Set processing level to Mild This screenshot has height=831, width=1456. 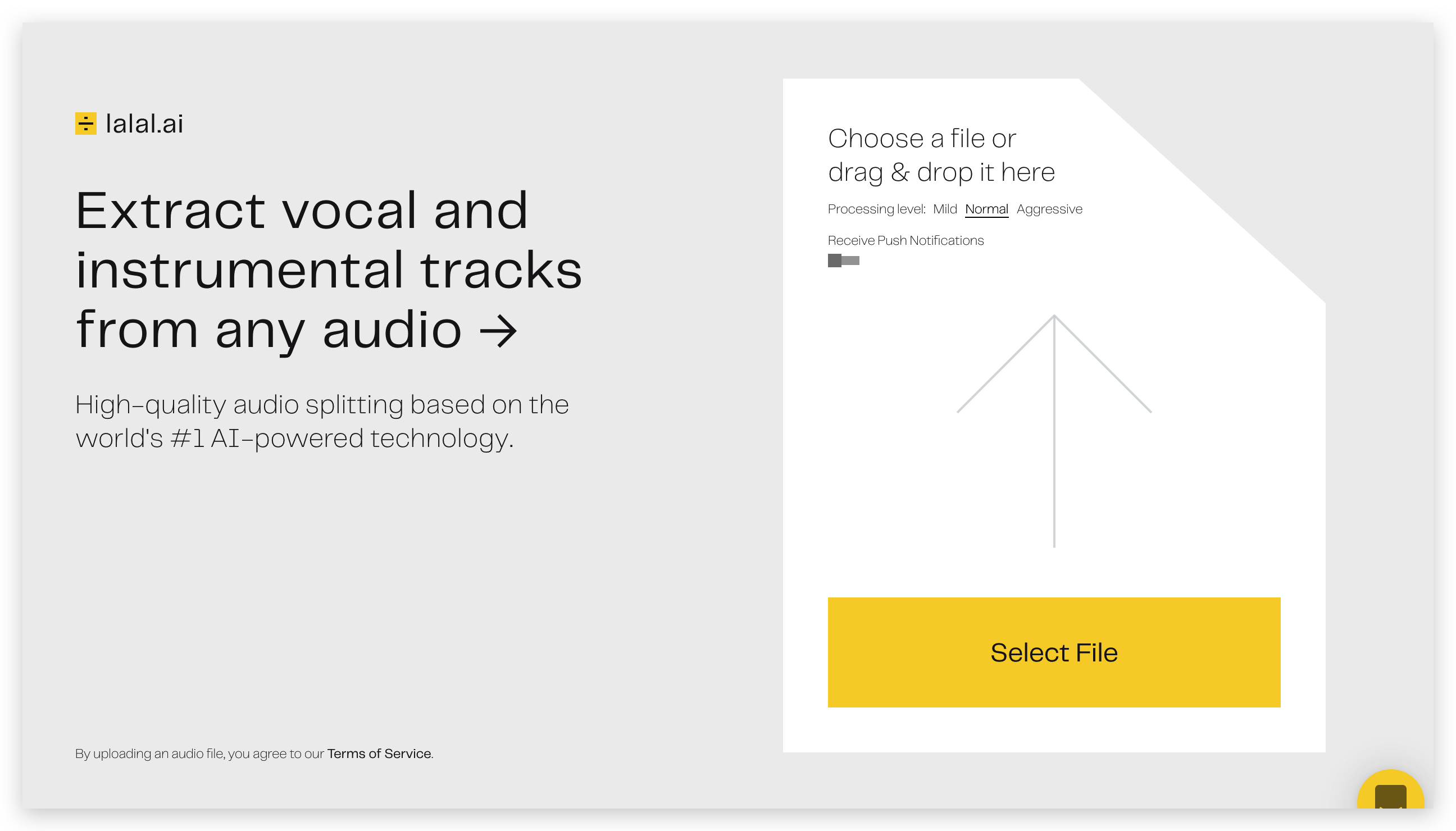(944, 209)
